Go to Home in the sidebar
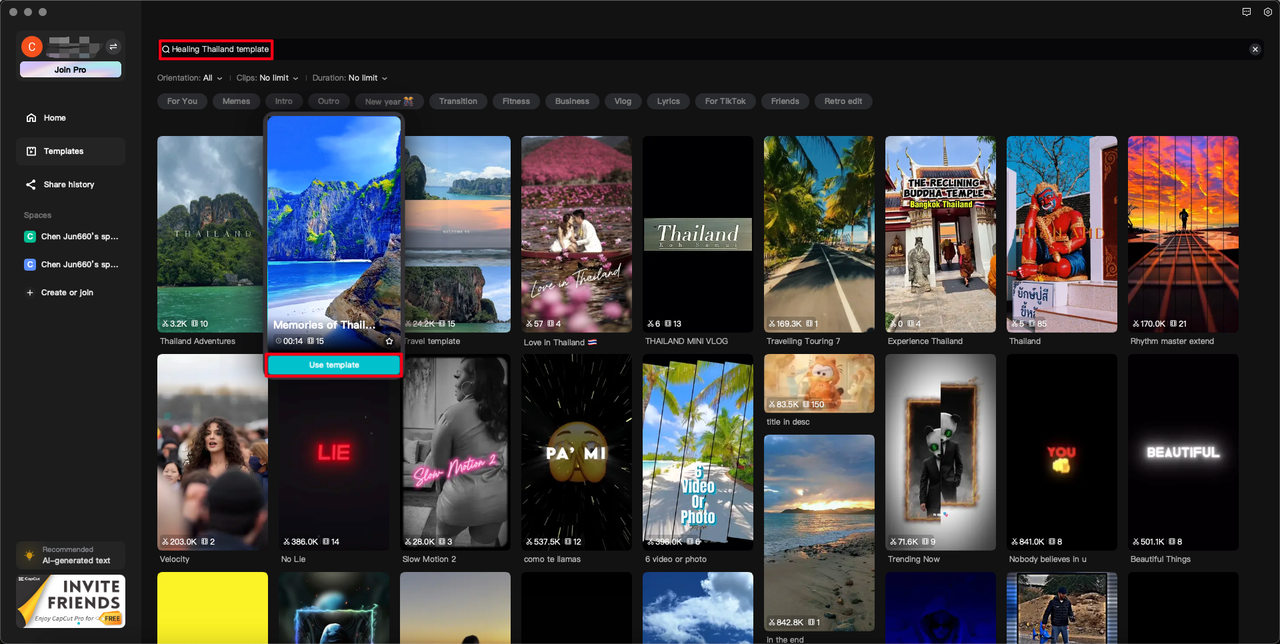The image size is (1280, 644). (x=70, y=118)
